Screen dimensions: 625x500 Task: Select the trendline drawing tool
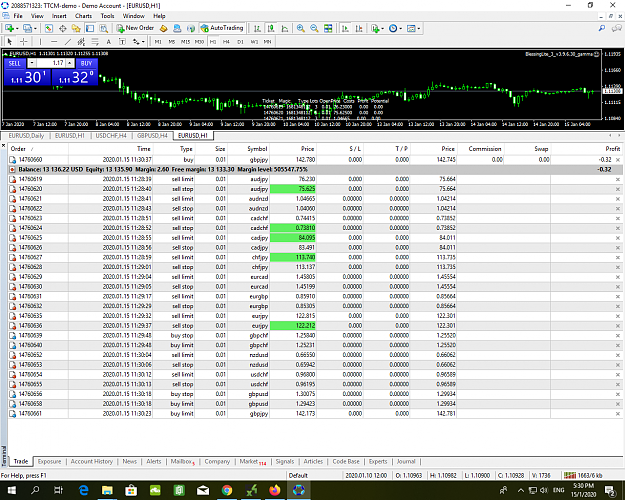(68, 41)
